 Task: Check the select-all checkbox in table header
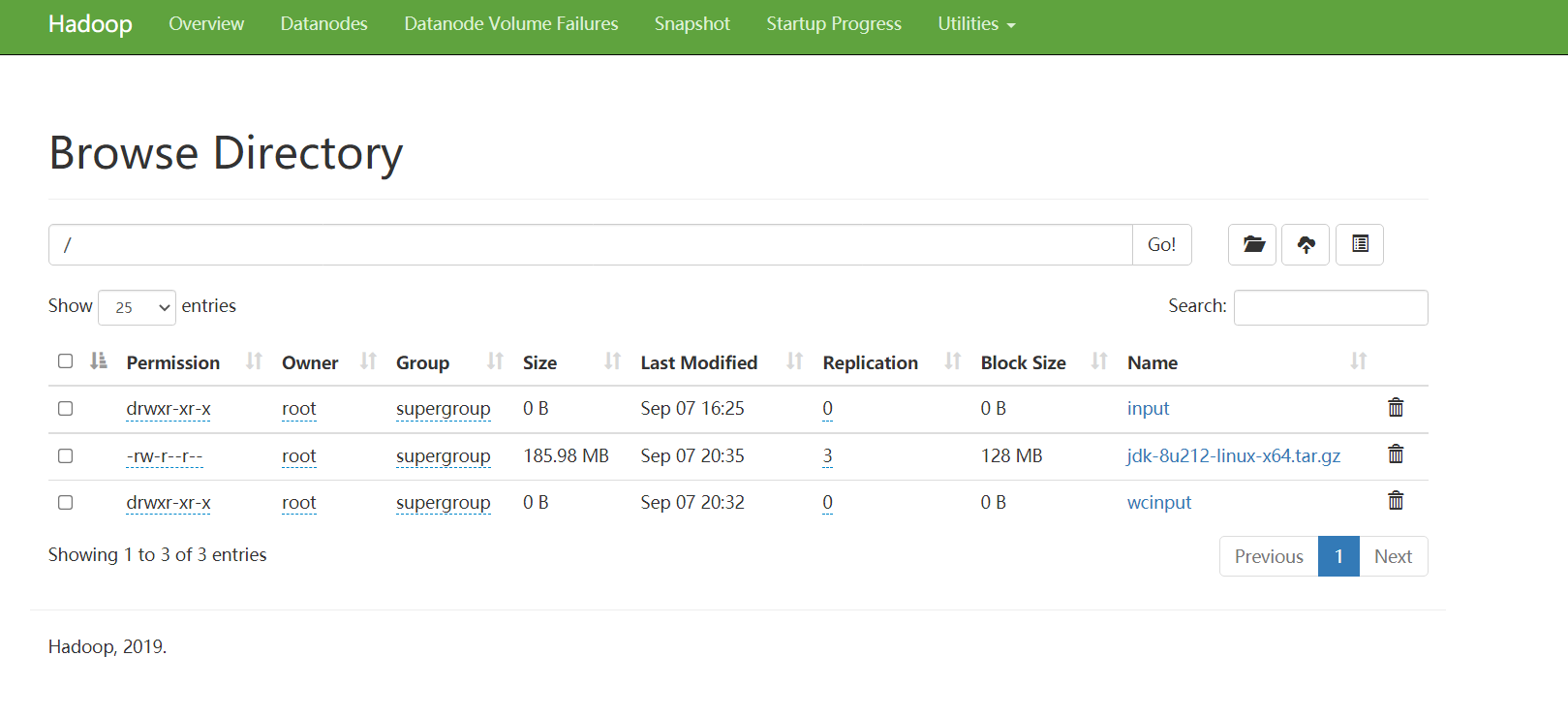[66, 361]
